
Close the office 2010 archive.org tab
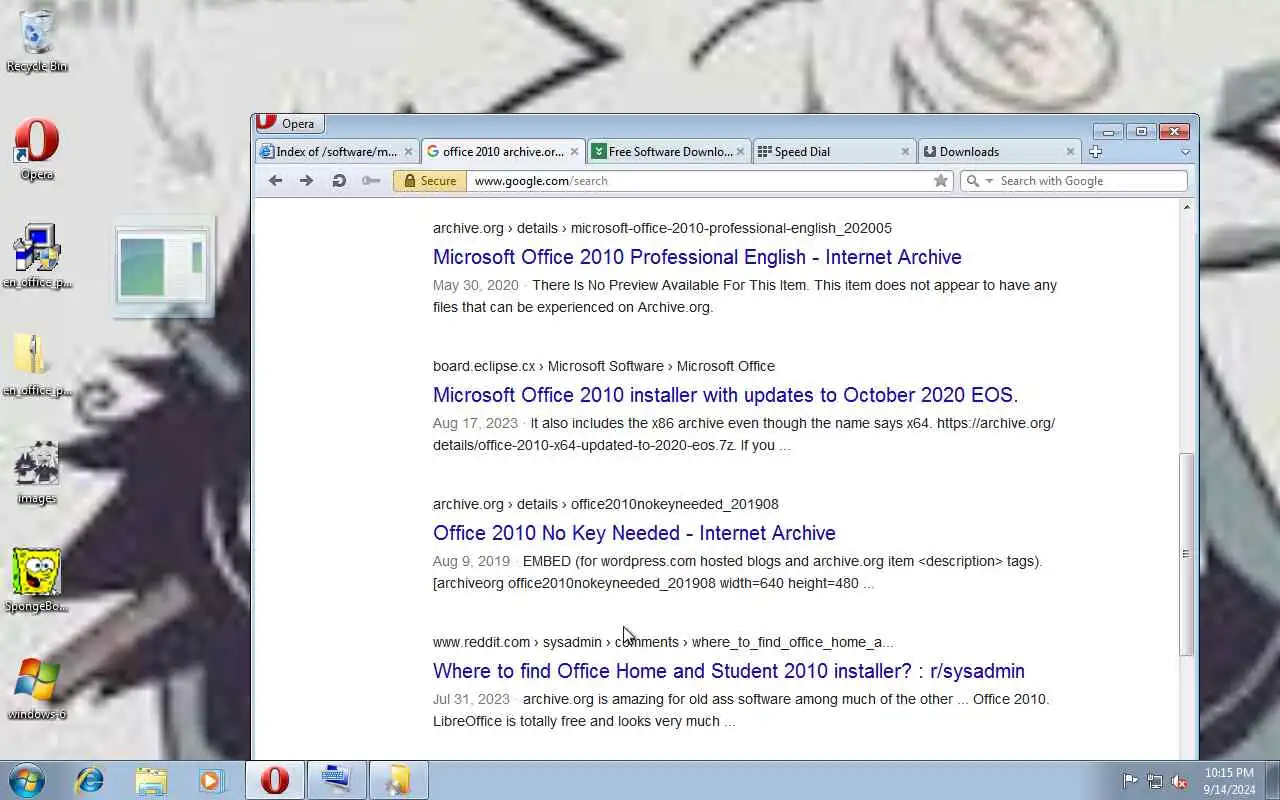574,152
